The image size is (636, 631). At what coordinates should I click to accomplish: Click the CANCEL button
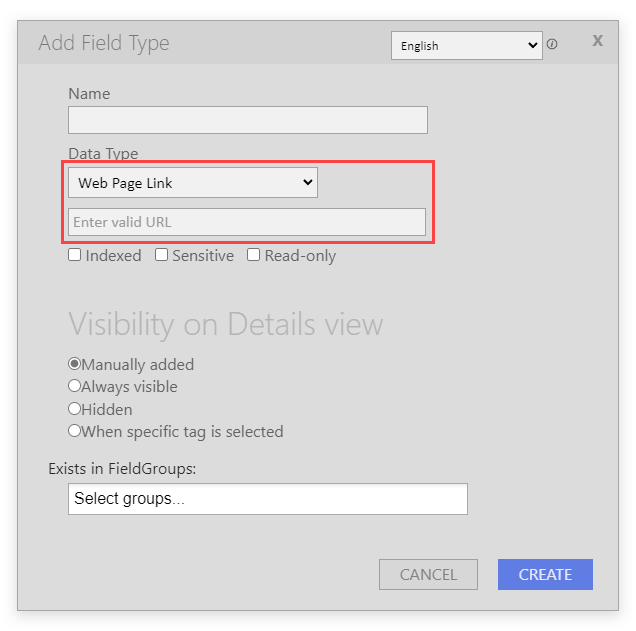[x=428, y=575]
